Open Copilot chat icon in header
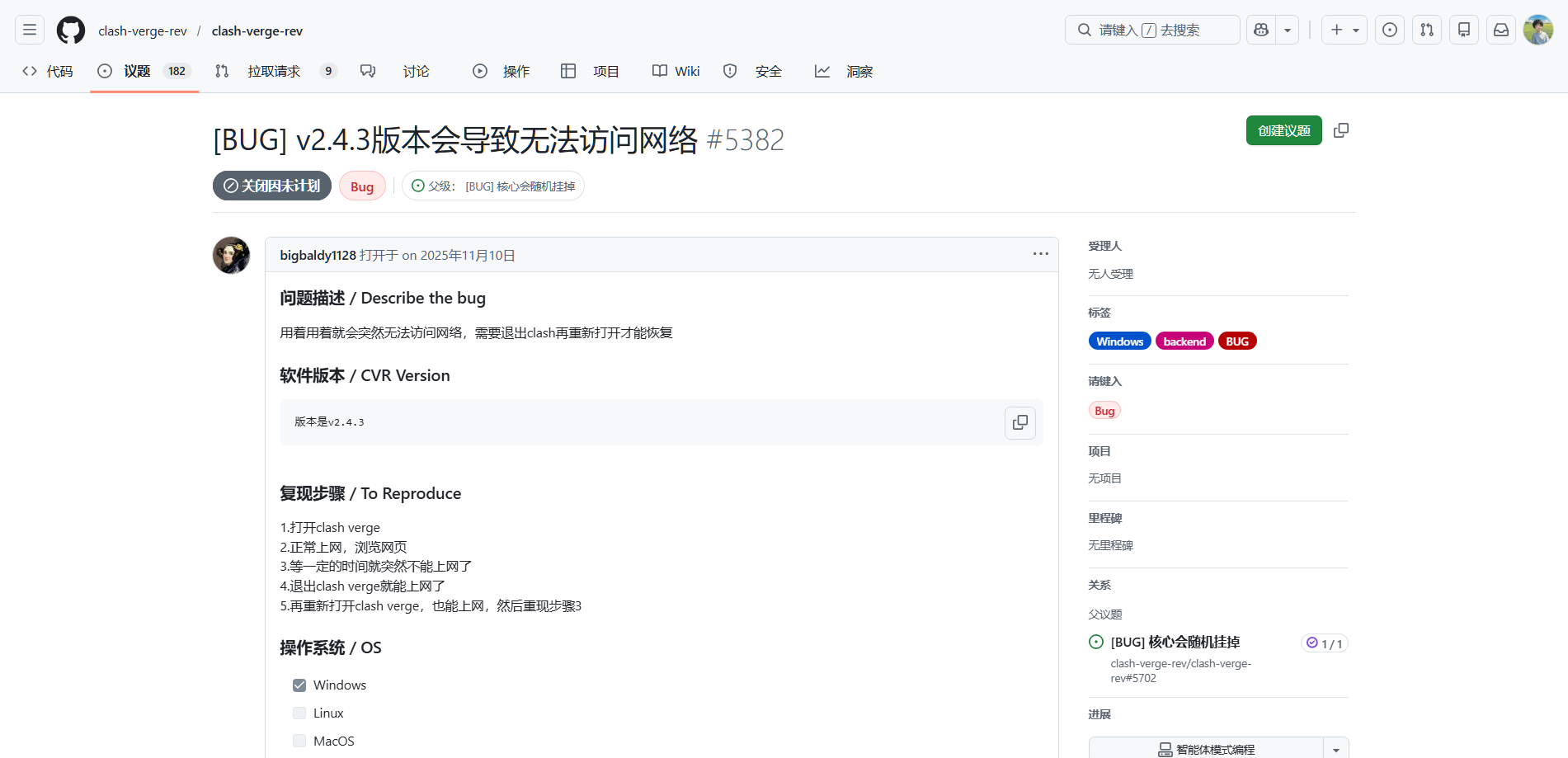1568x758 pixels. (x=1261, y=31)
